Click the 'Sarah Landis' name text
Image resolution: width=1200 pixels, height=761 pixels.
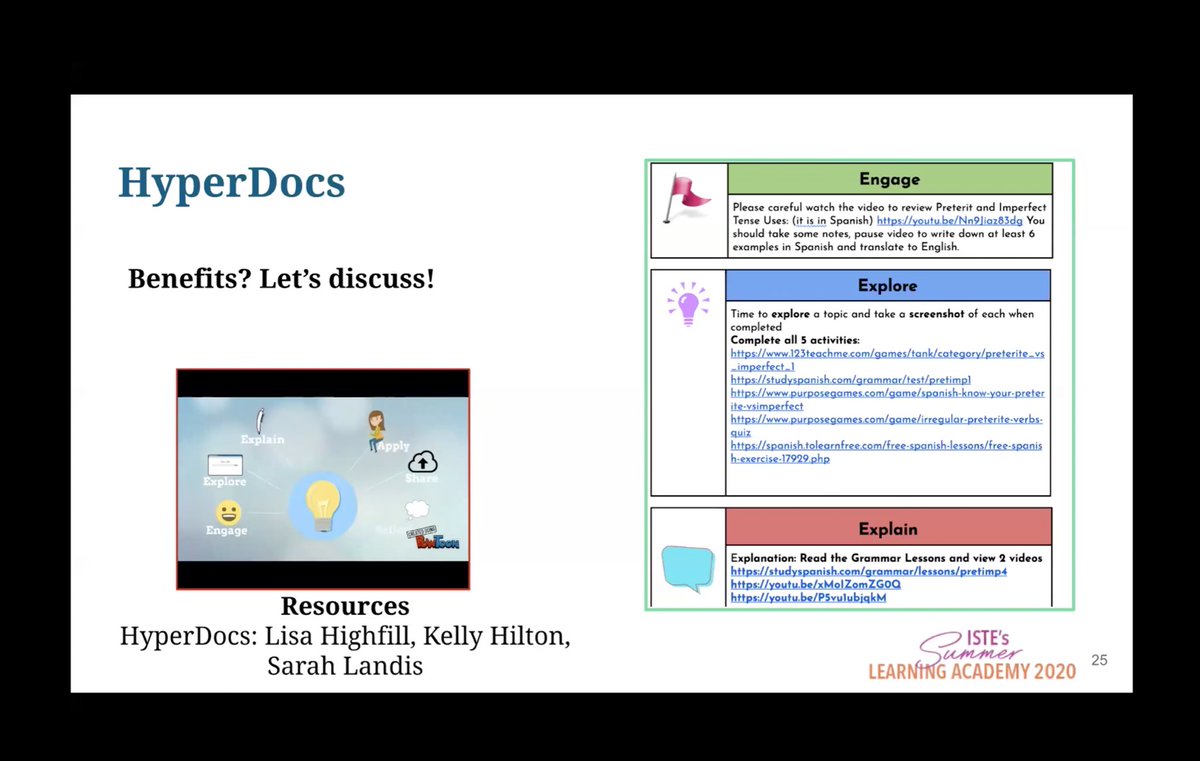(x=345, y=665)
